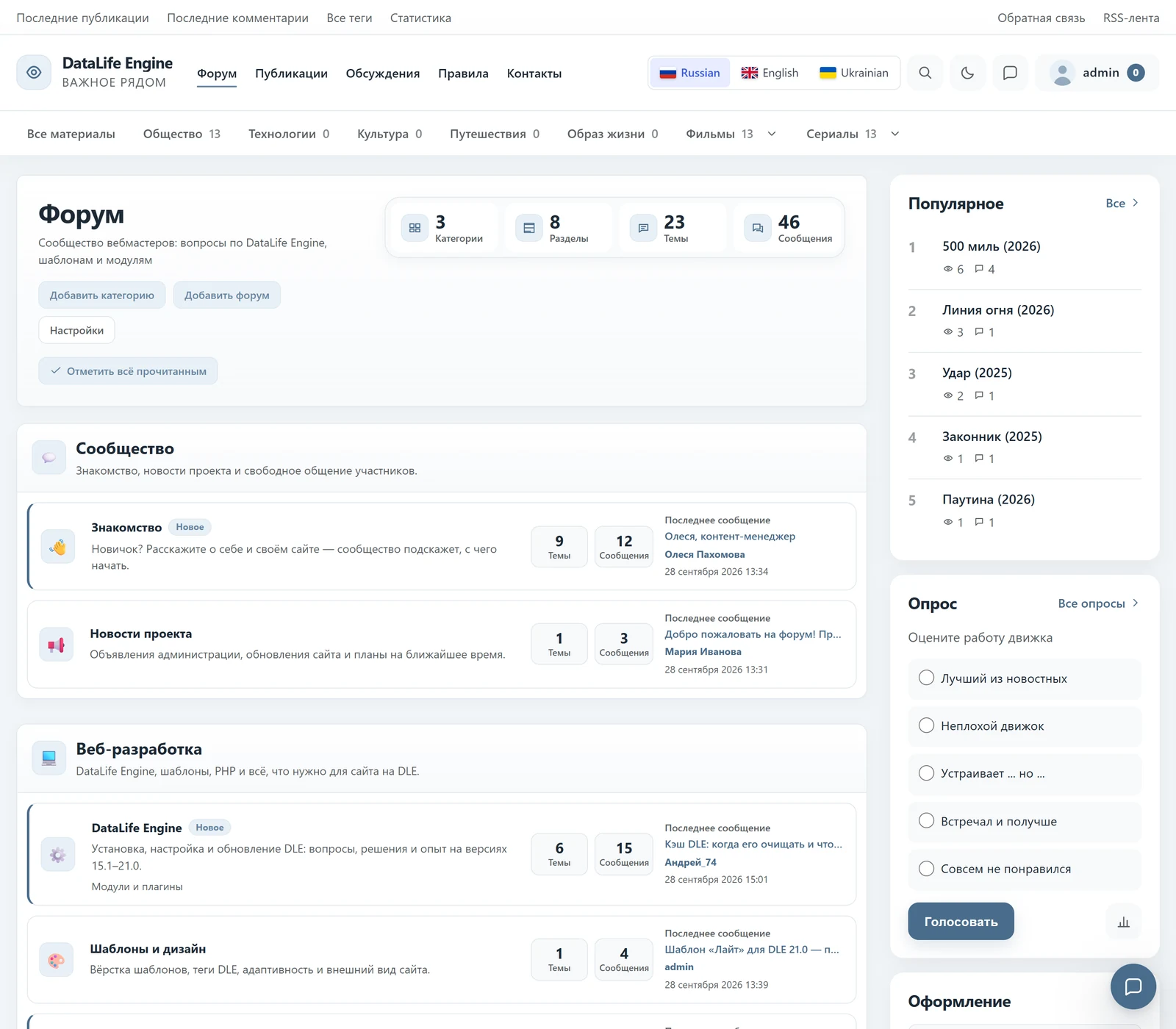Click the Новости проекта megaphone icon
This screenshot has height=1029, width=1176.
click(57, 645)
